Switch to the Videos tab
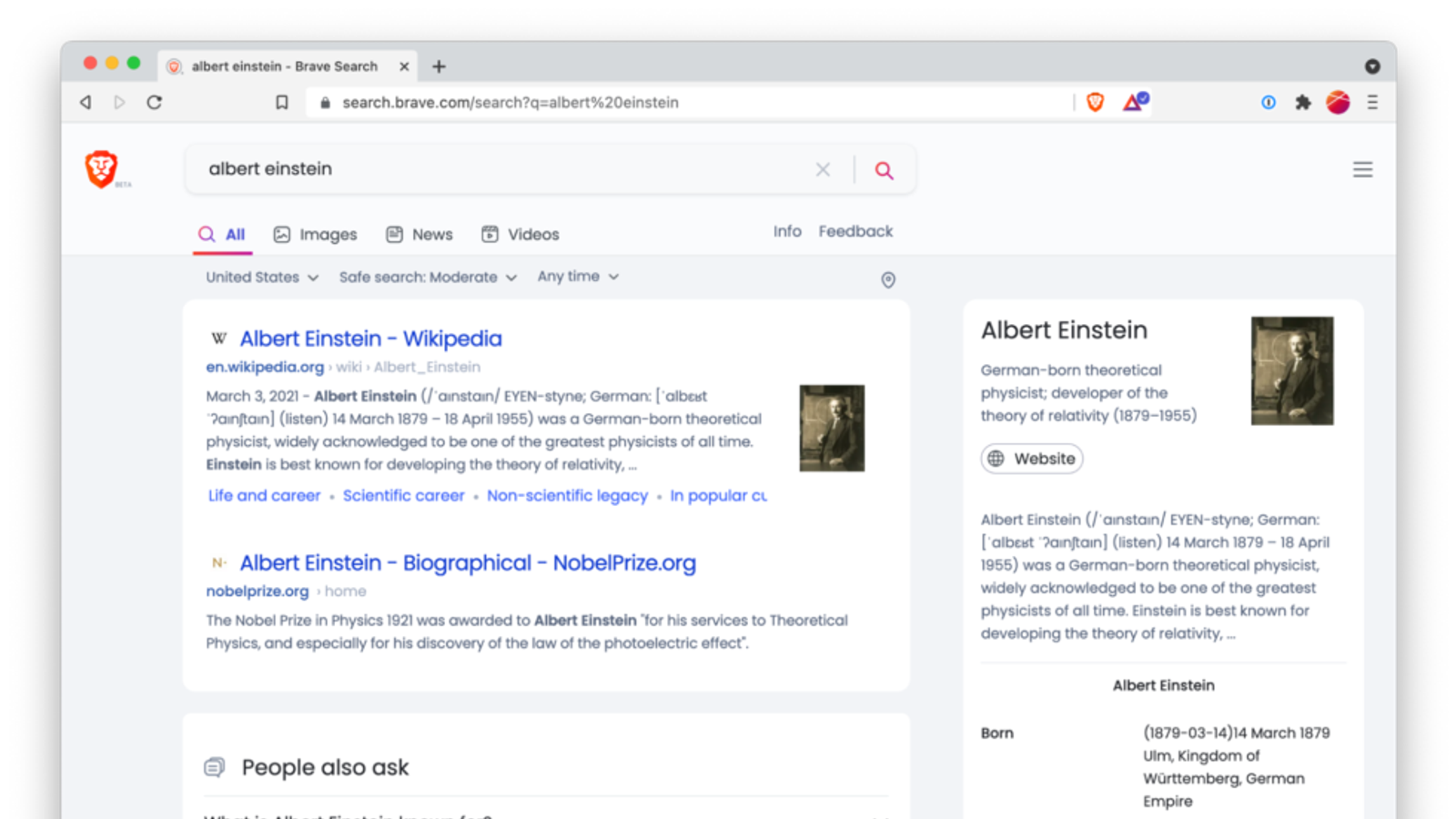 pyautogui.click(x=521, y=234)
